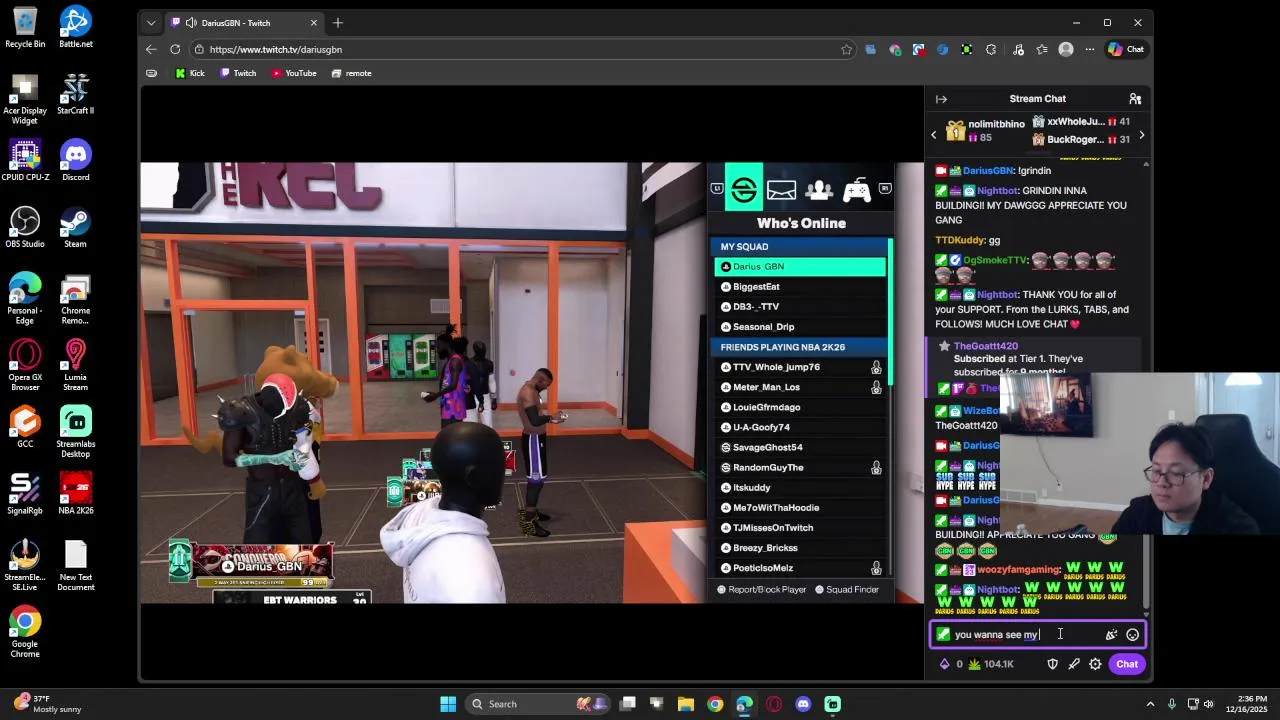Open Windows Start menu

coord(448,704)
